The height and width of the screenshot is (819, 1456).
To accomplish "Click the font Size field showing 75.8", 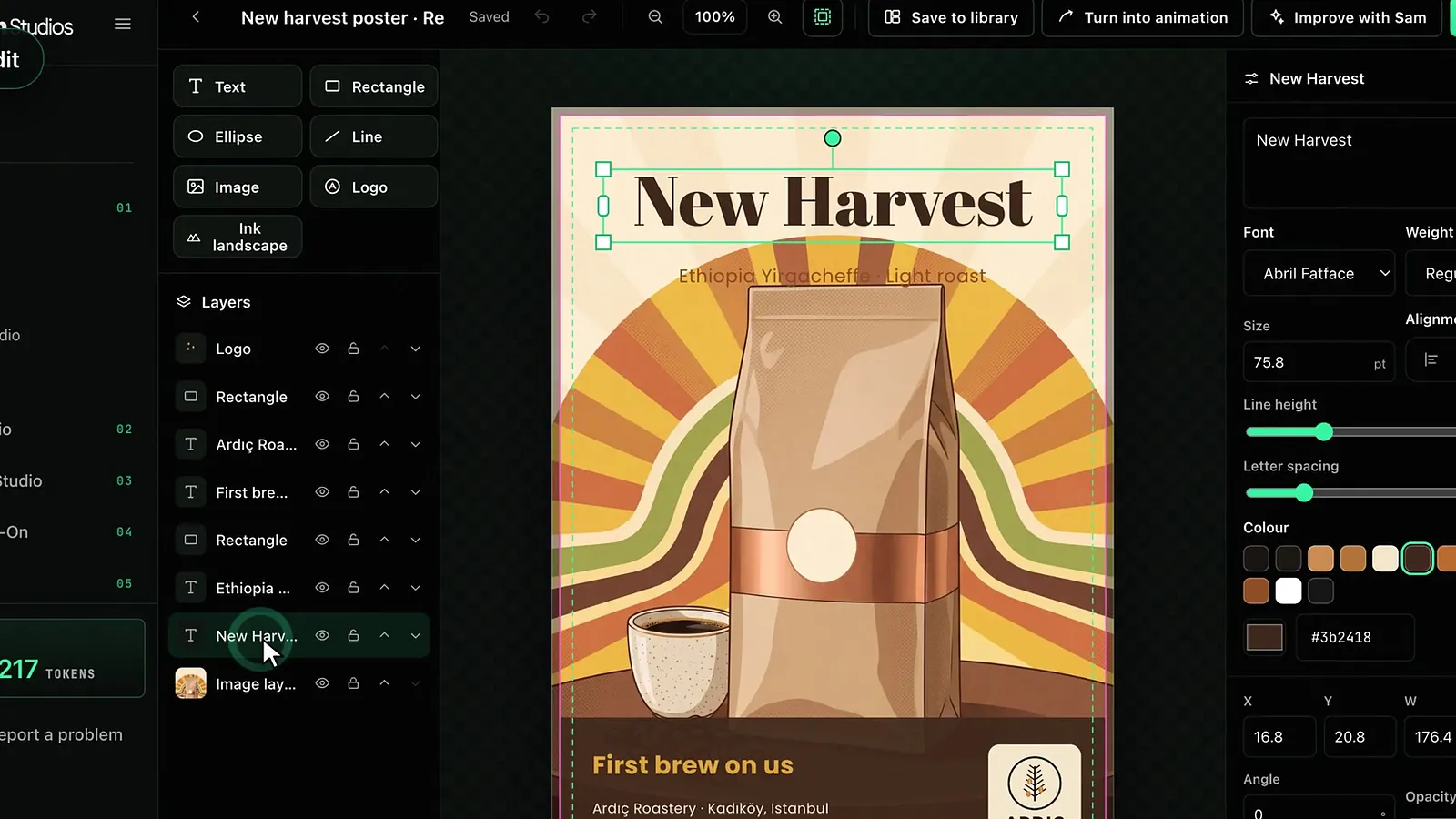I will (x=1319, y=362).
